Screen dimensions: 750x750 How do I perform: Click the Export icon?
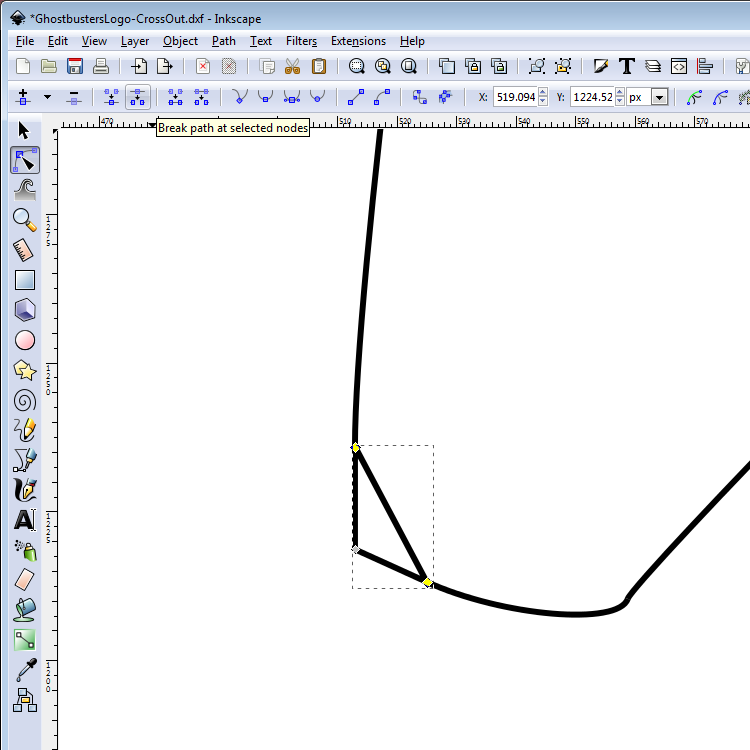coord(165,66)
